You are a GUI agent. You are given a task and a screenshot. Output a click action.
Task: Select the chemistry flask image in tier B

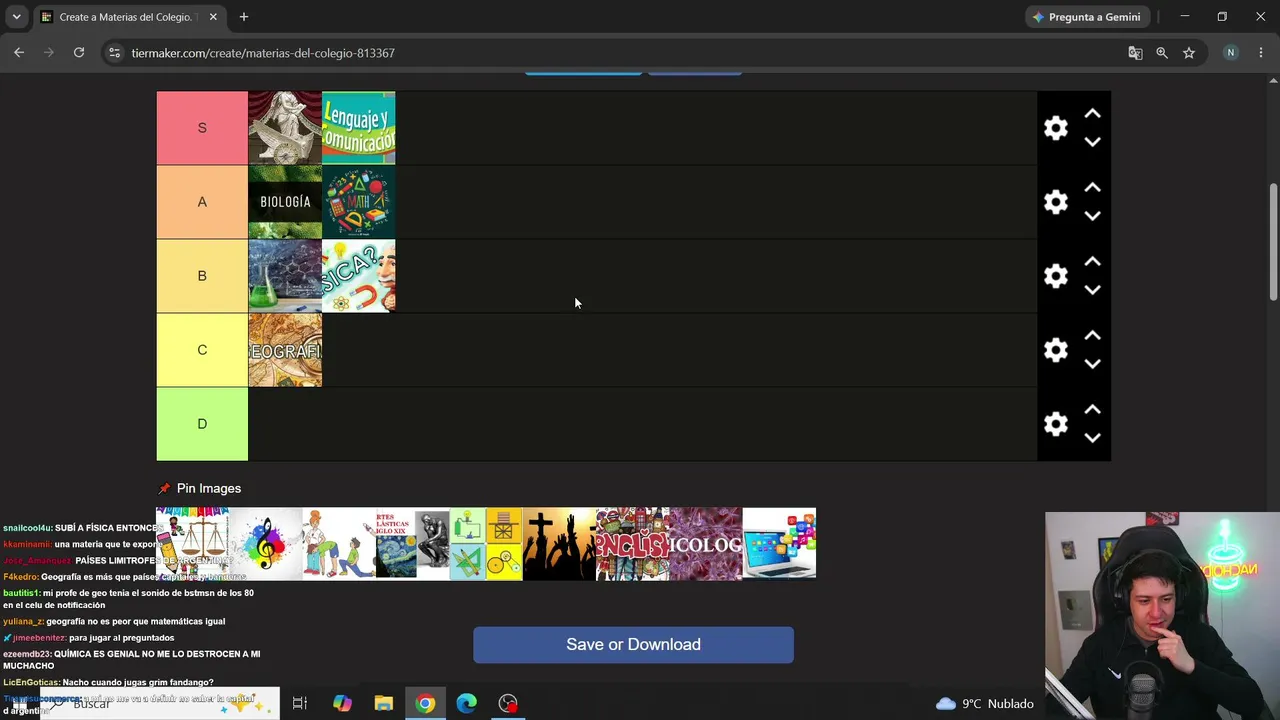click(x=285, y=276)
